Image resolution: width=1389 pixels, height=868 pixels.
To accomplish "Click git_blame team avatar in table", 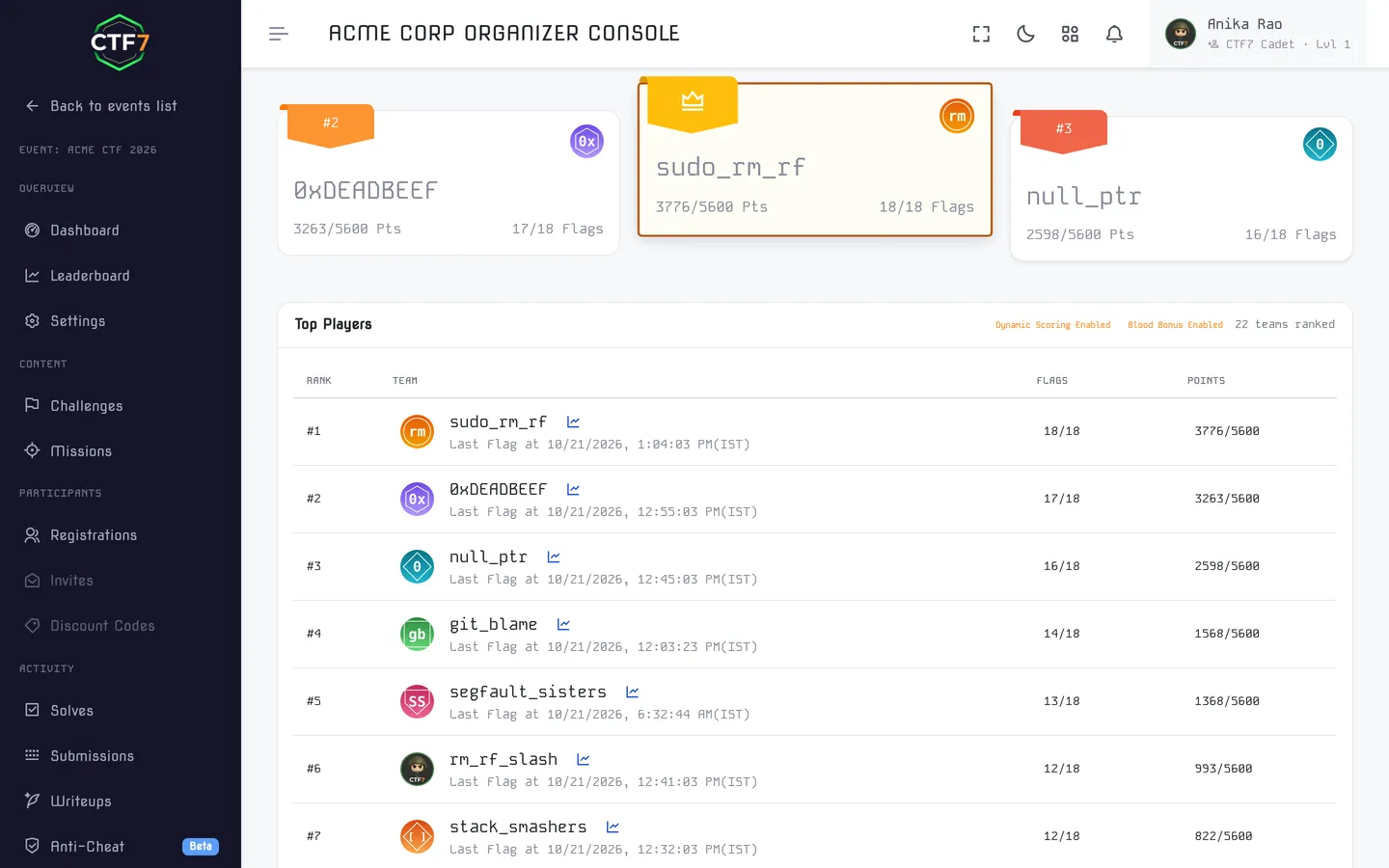I will (418, 634).
